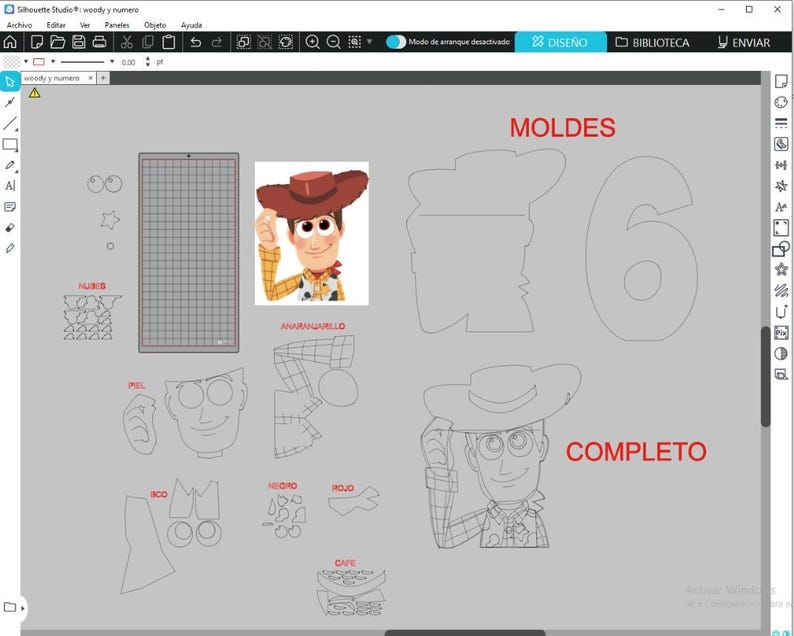Select the COMPLETO red text
This screenshot has width=794, height=636.
(x=636, y=452)
